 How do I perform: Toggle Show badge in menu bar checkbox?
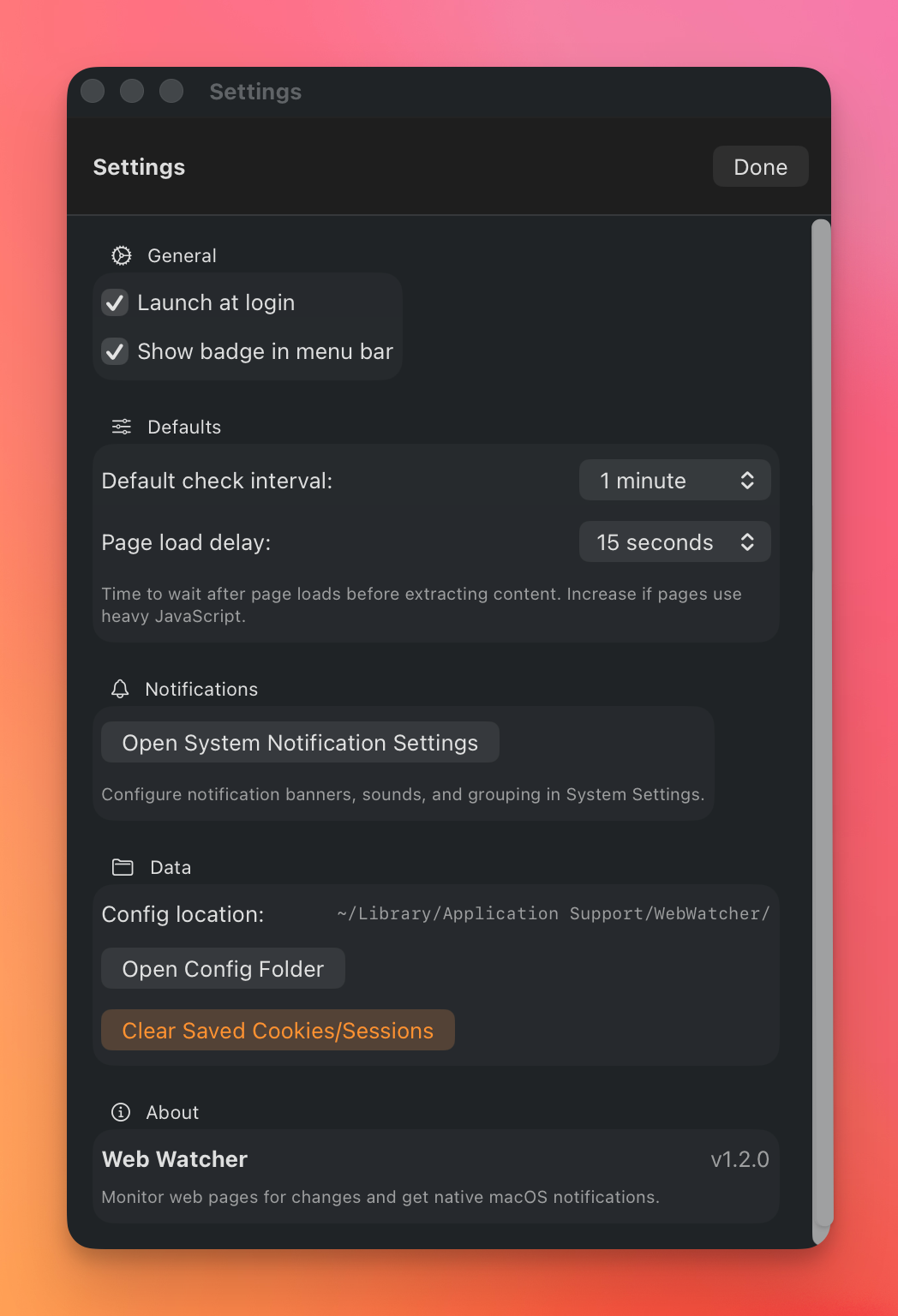point(115,351)
